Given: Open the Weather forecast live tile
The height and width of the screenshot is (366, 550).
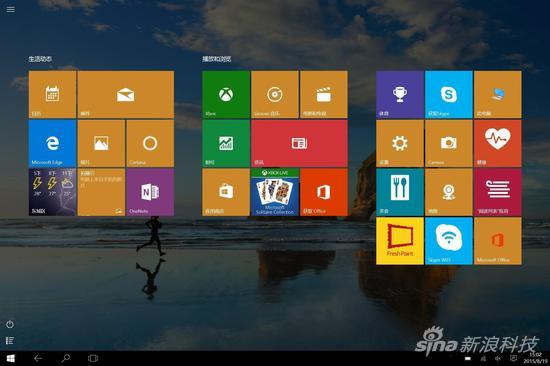Looking at the screenshot, I should pyautogui.click(x=52, y=192).
